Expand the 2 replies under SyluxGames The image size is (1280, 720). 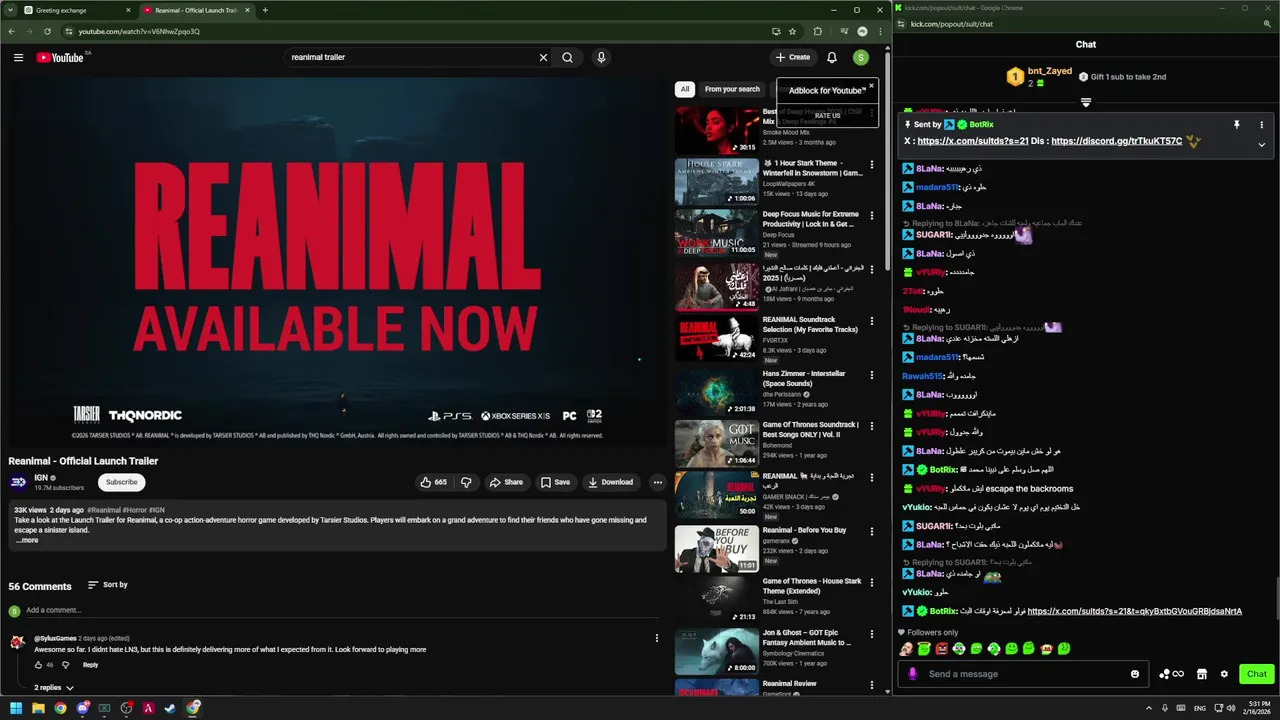54,688
